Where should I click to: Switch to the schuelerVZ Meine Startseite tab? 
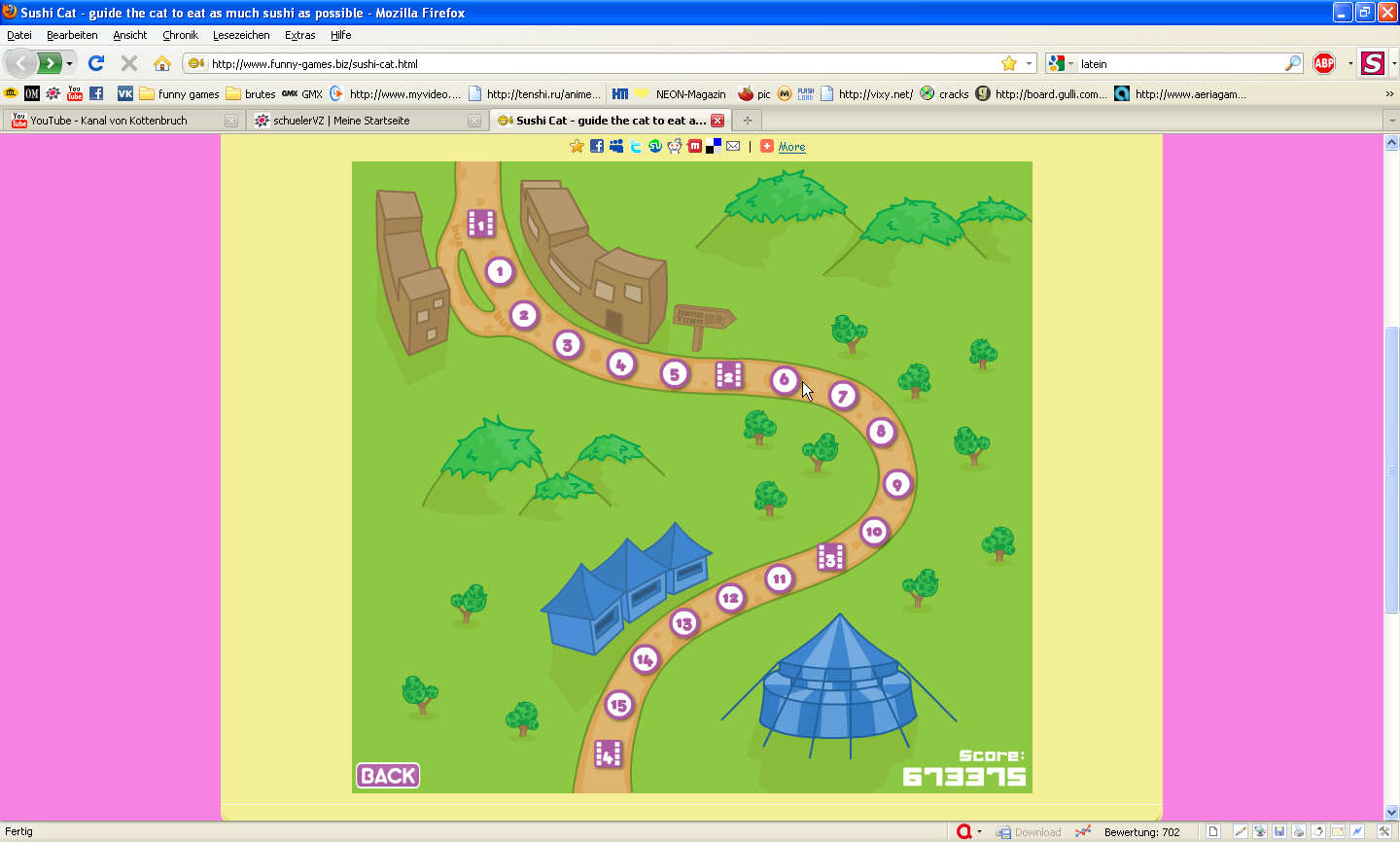click(x=366, y=121)
